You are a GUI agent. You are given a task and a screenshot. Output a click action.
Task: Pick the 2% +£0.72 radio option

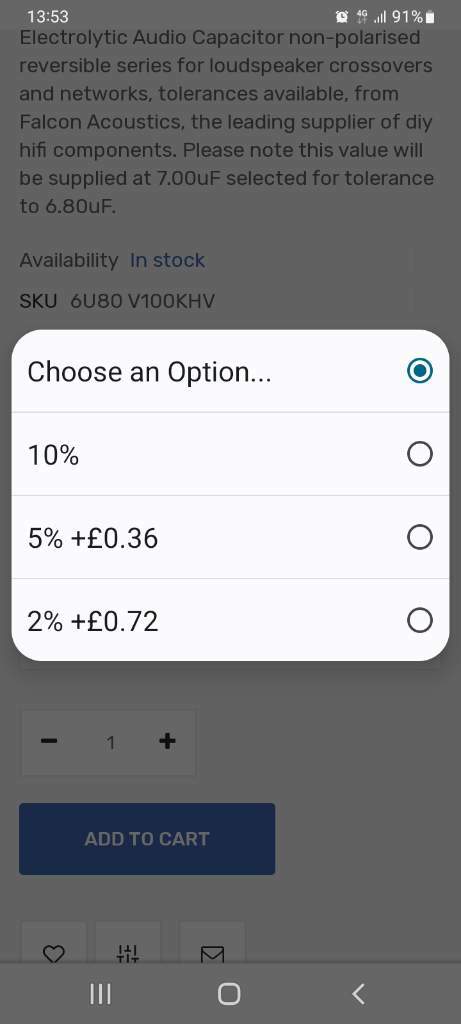(x=419, y=620)
